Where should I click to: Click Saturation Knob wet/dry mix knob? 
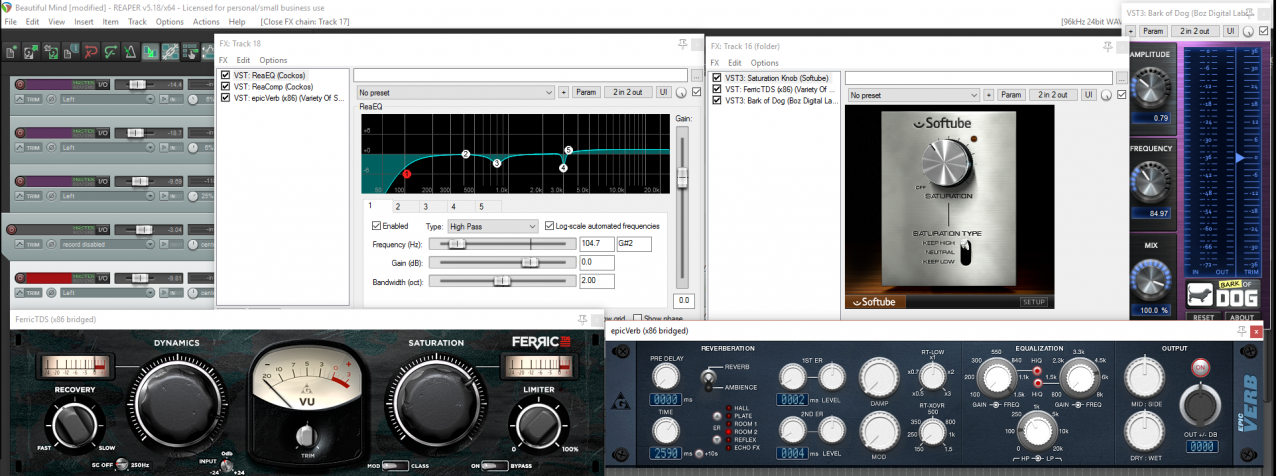[x=1104, y=94]
